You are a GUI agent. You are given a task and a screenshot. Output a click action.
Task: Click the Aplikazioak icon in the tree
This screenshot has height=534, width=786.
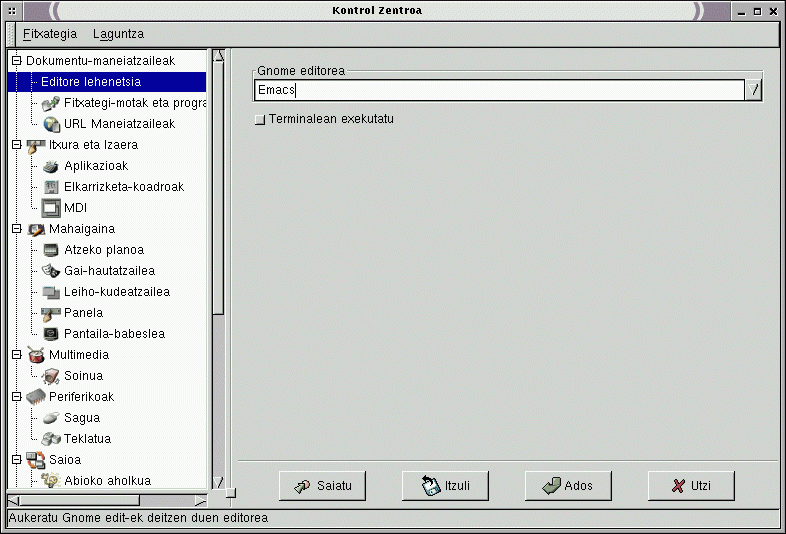(x=51, y=166)
